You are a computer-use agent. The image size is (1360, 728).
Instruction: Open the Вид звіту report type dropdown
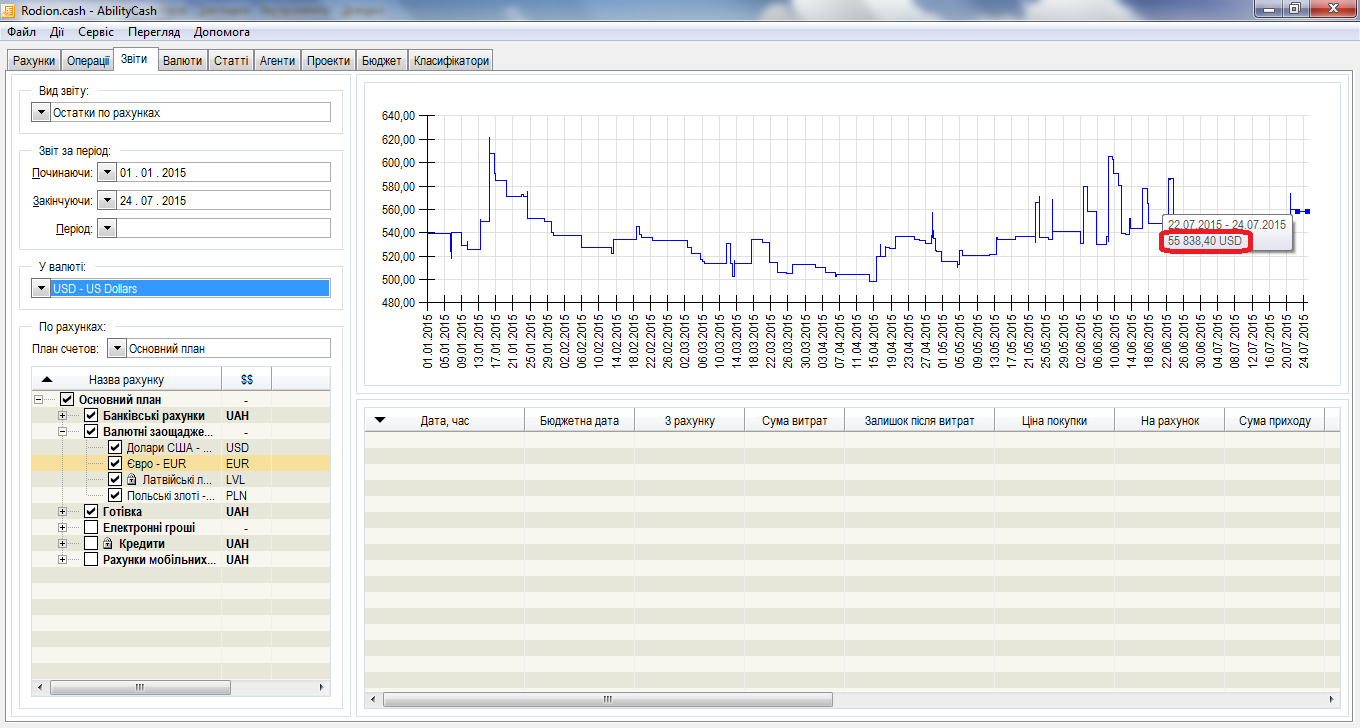tap(41, 113)
